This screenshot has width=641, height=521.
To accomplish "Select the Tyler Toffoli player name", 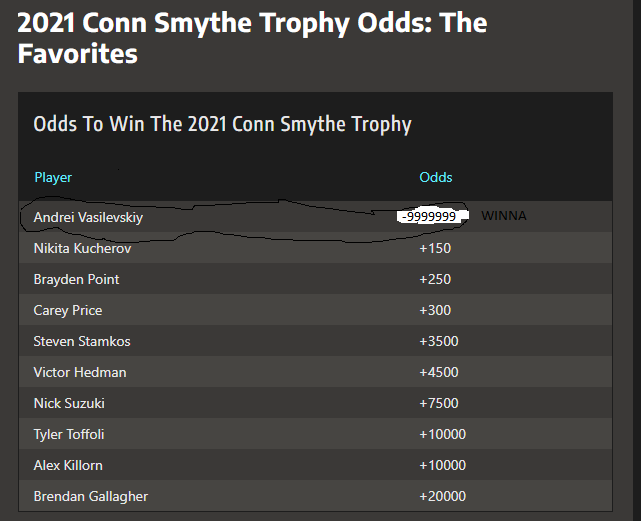I will [x=69, y=434].
